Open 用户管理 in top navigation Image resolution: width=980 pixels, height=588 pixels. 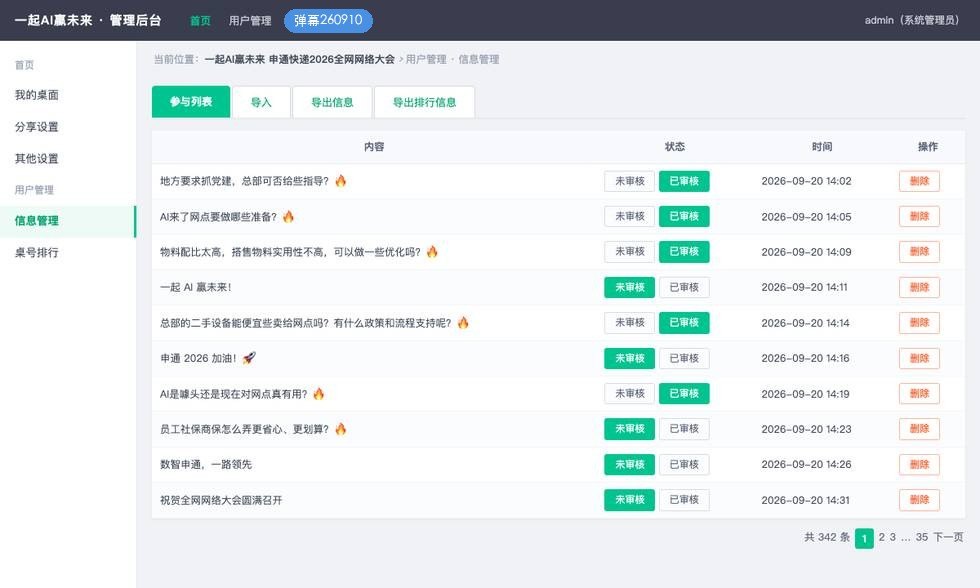tap(250, 21)
